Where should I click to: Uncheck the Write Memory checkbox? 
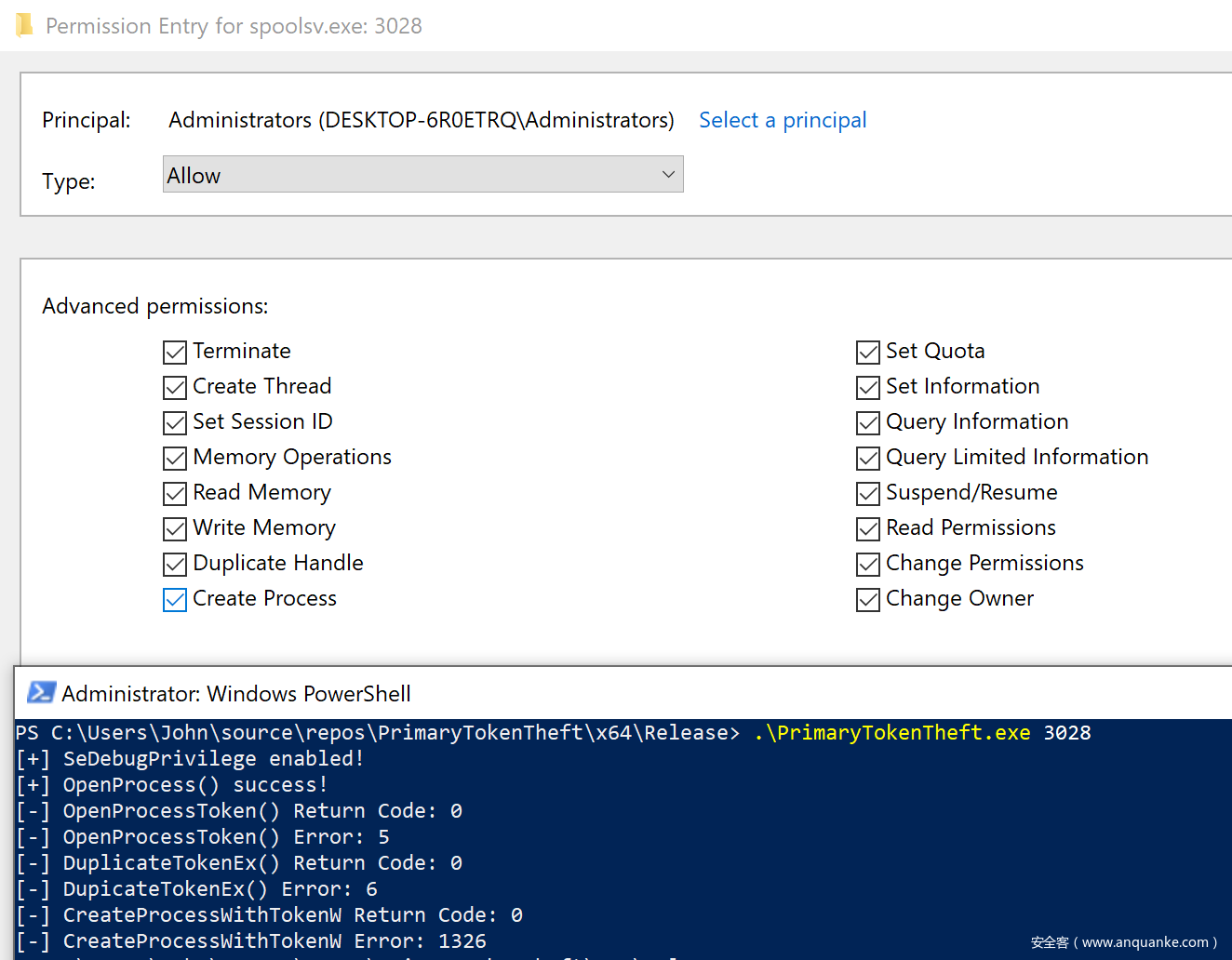coord(175,528)
